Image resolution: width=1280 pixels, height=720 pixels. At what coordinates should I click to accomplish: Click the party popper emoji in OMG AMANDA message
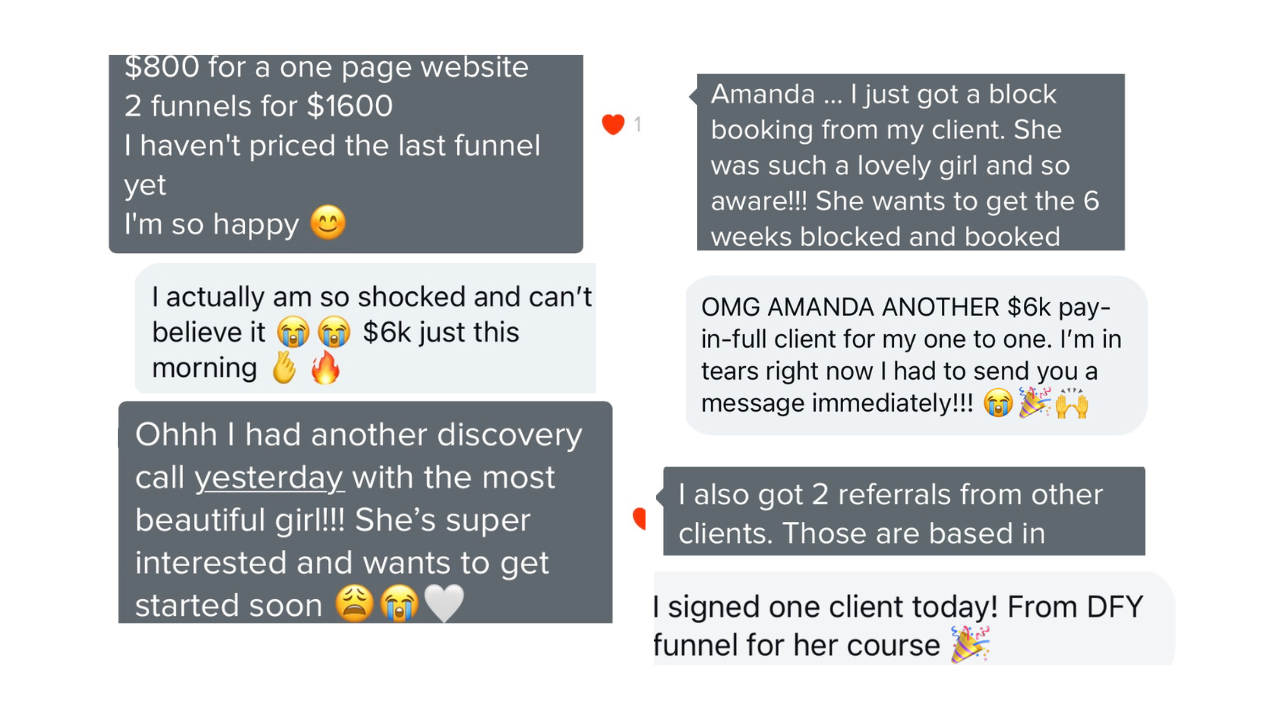click(x=1034, y=403)
